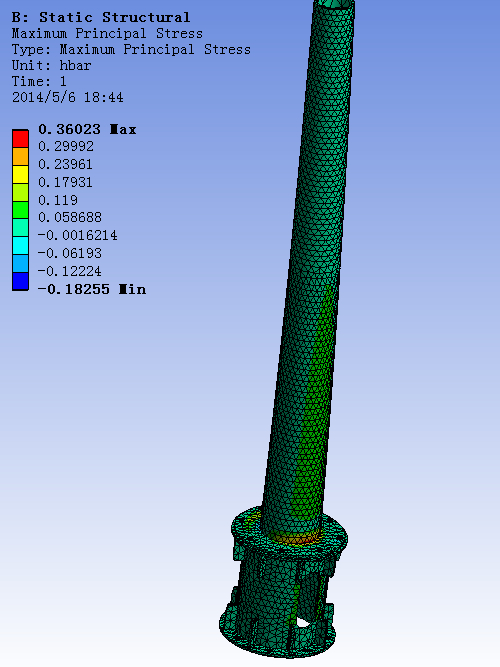Click the 'Time: 1' legend line
This screenshot has width=500, height=667.
pos(39,81)
